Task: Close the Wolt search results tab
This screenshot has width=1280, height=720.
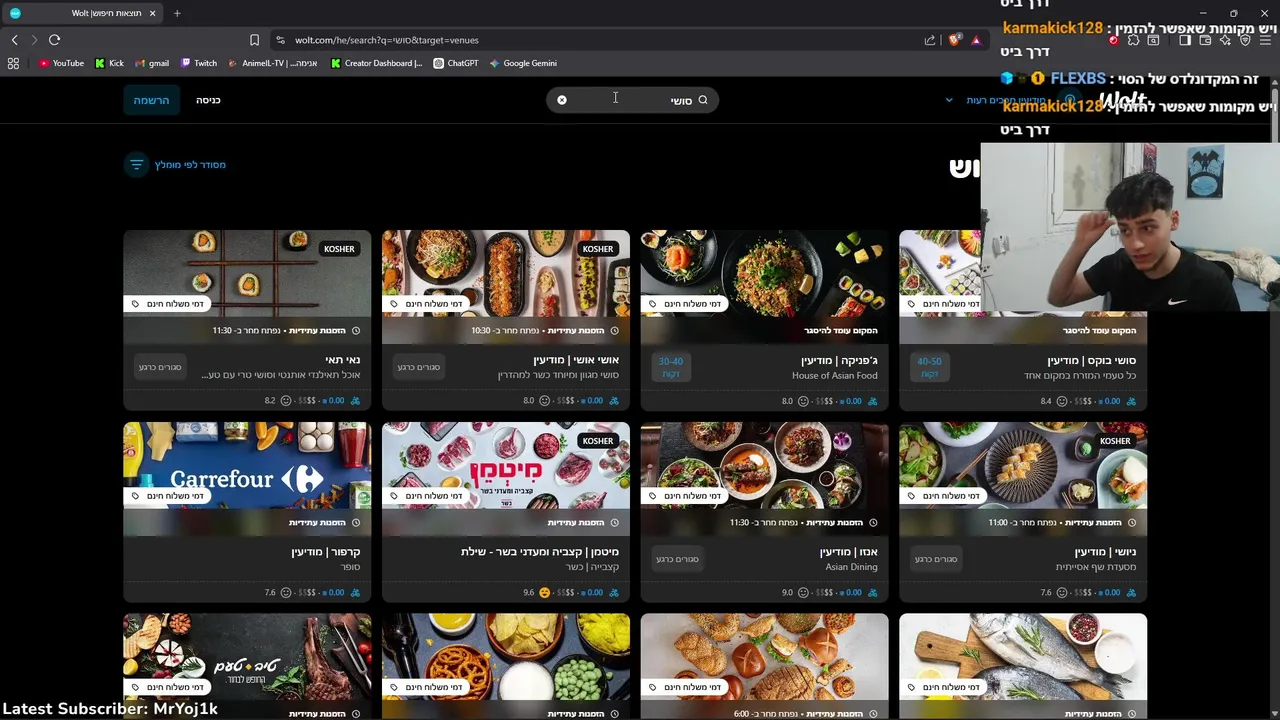Action: [152, 13]
